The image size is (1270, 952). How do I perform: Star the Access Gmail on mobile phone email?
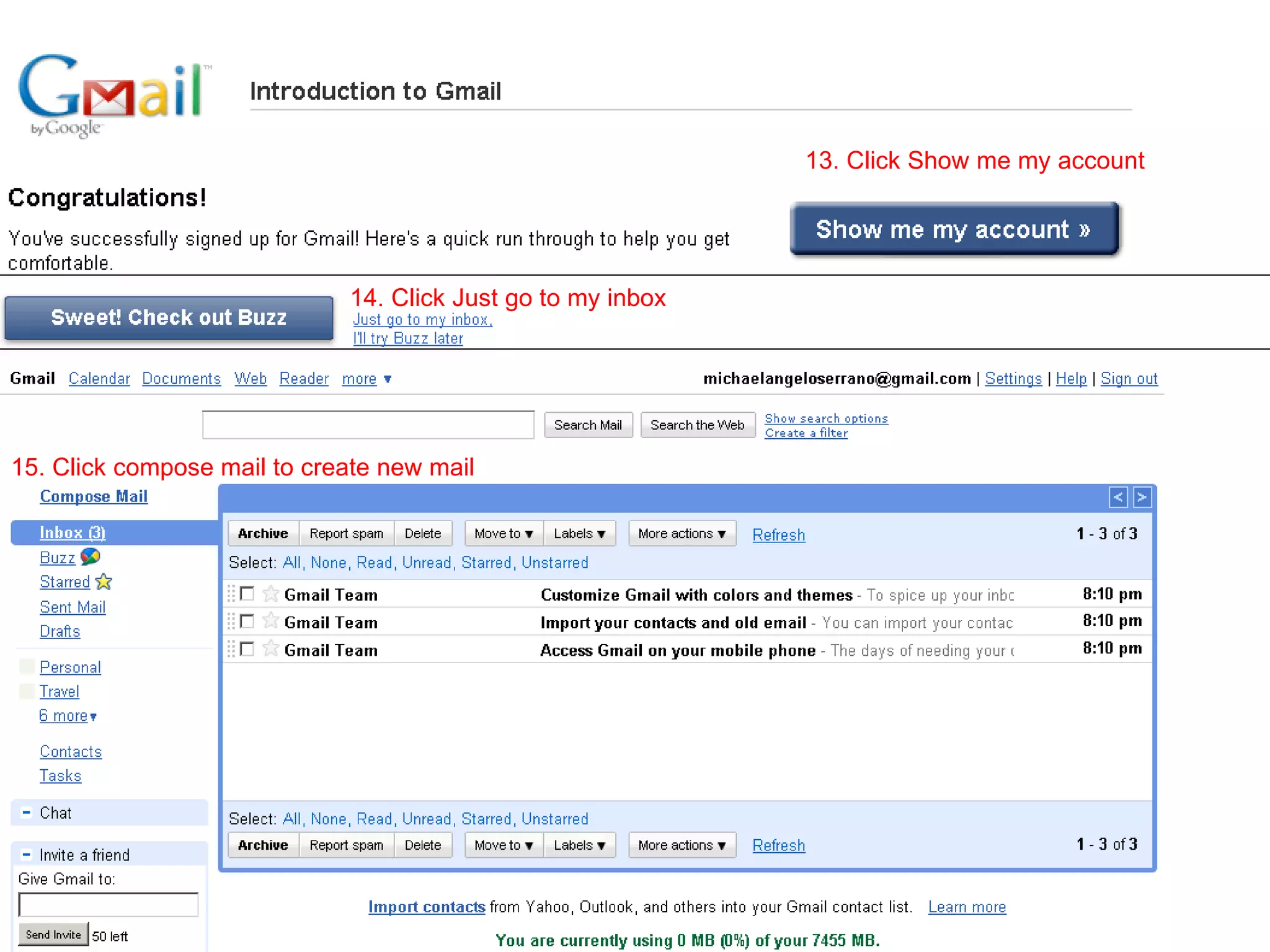click(270, 648)
